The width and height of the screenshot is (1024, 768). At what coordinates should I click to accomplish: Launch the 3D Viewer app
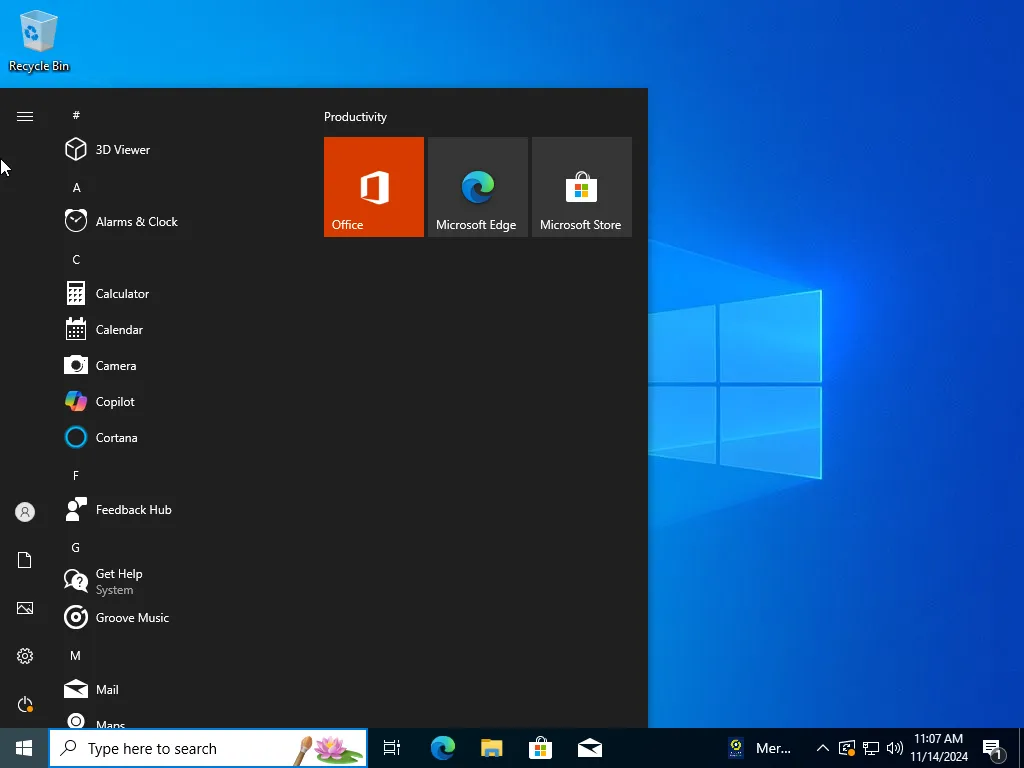coord(122,149)
